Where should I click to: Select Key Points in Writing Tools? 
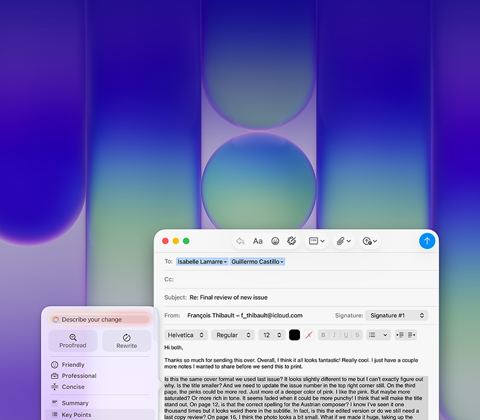[100, 415]
